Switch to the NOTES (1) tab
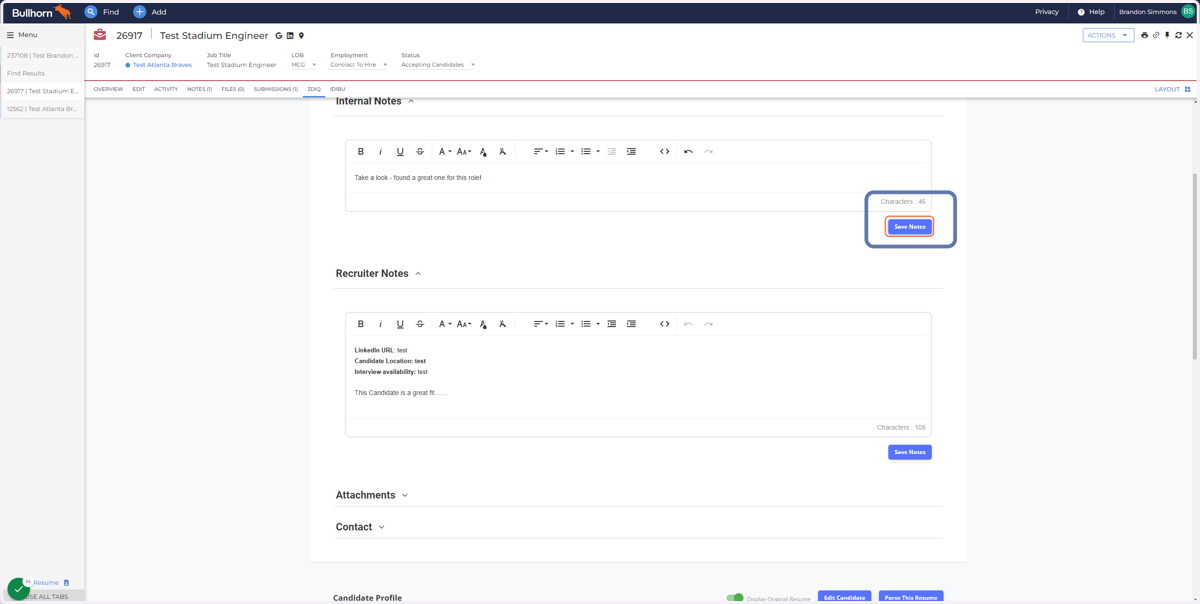The height and width of the screenshot is (604, 1200). click(x=199, y=89)
